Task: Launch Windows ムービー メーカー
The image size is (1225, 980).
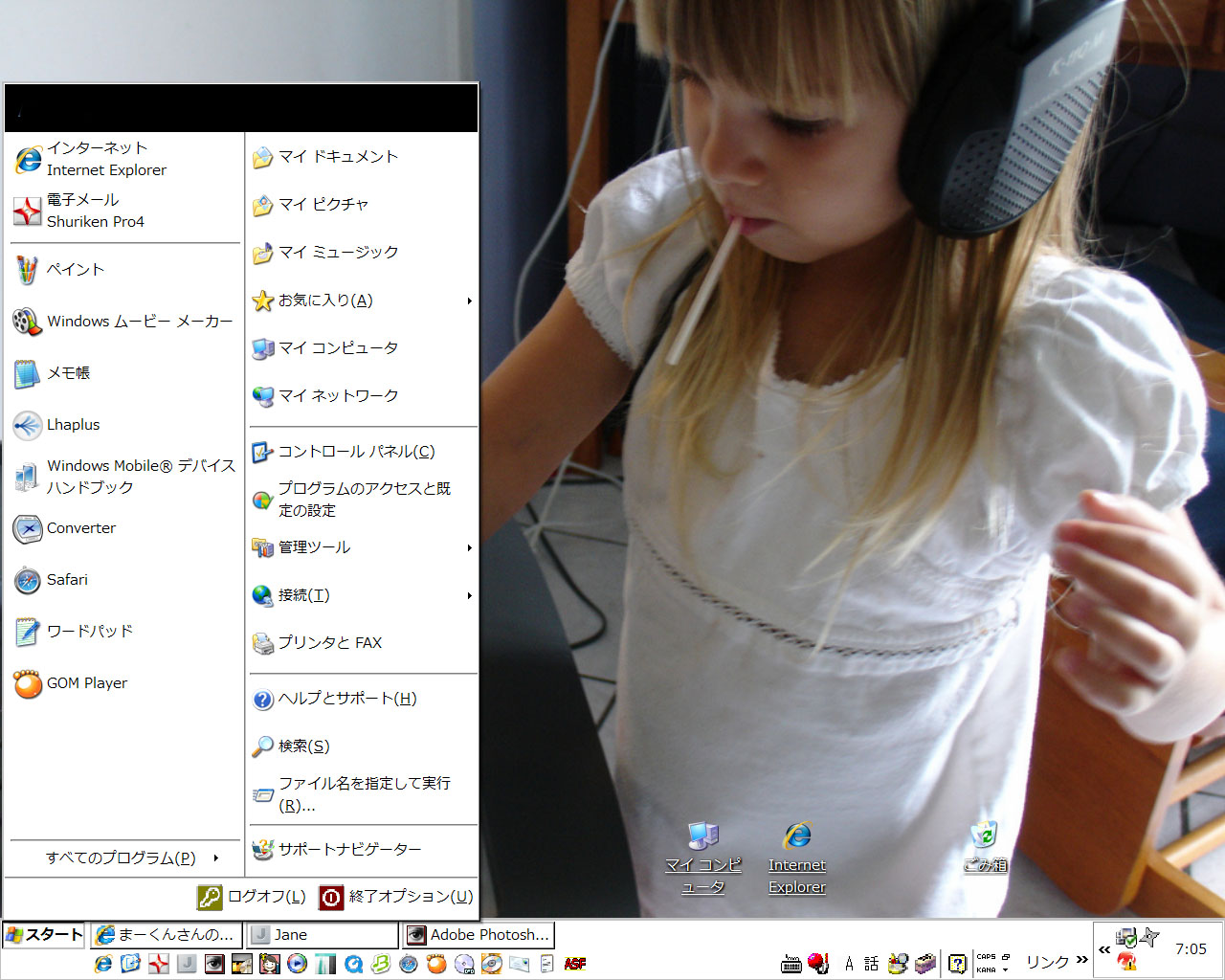Action: 124,322
